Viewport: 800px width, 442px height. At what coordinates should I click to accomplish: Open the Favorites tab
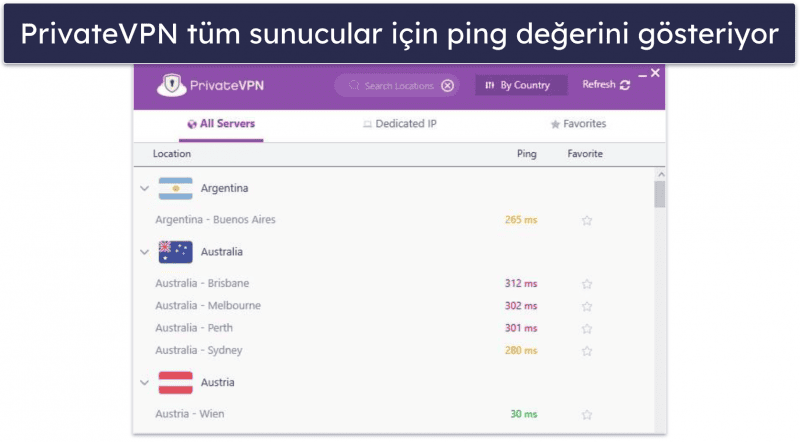tap(579, 124)
